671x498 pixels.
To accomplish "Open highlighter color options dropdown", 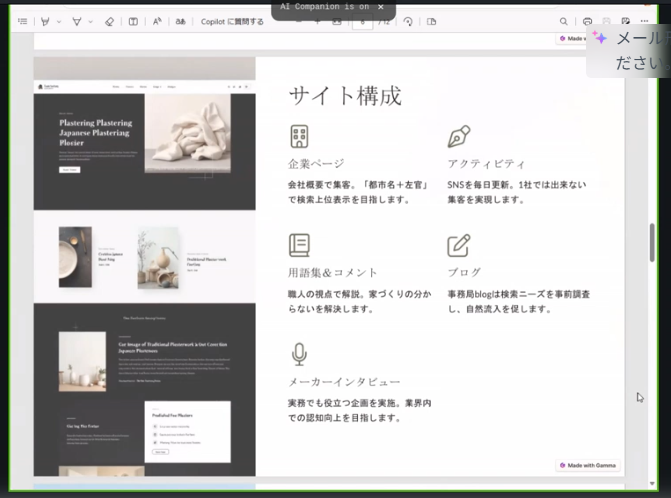I will [x=59, y=21].
